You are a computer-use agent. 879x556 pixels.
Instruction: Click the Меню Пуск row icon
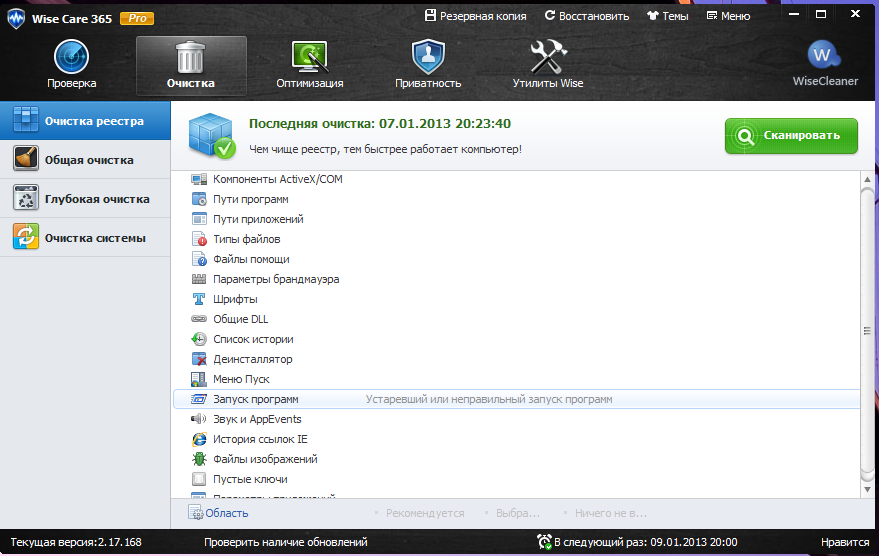[x=199, y=379]
